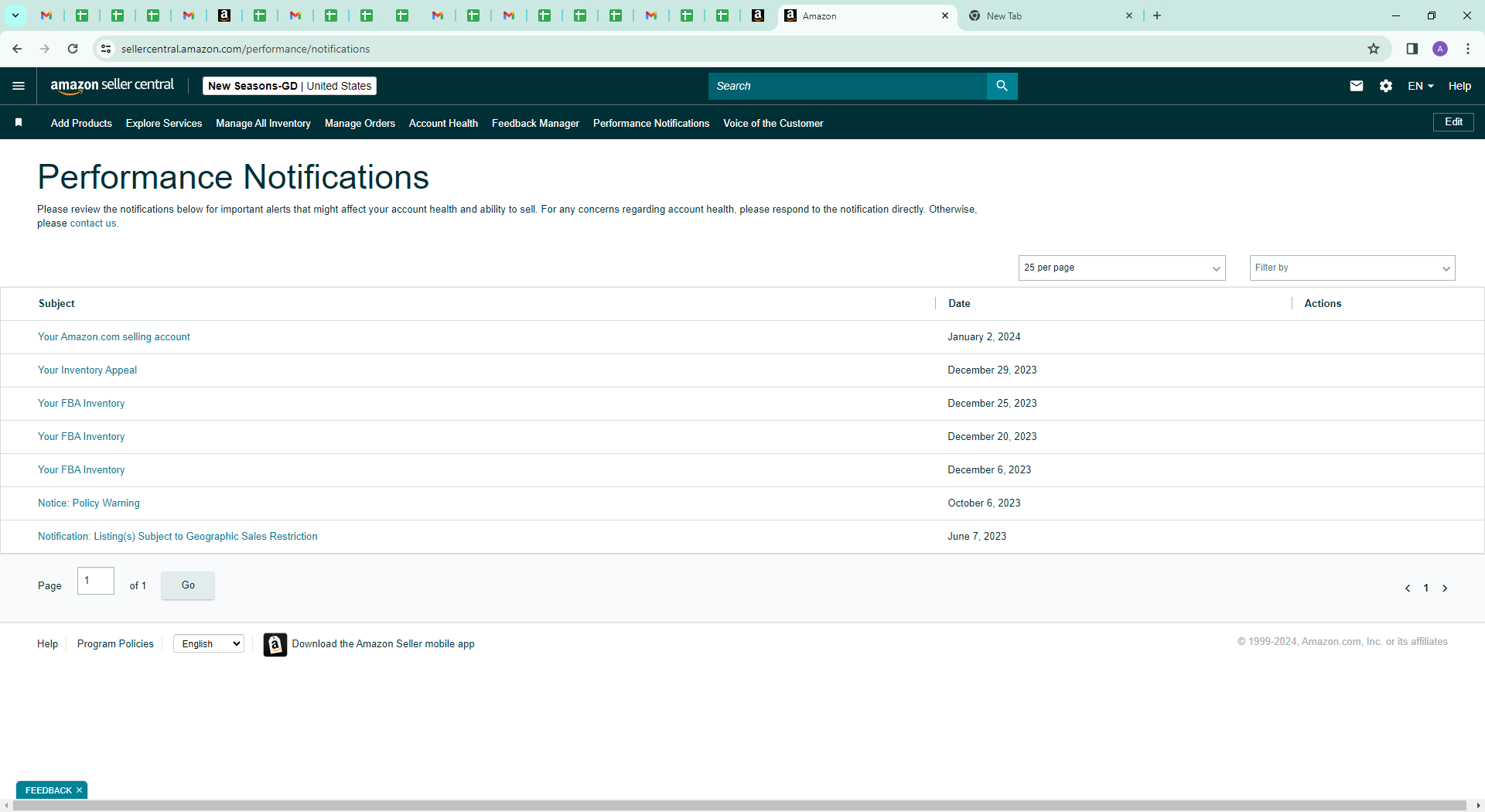Open the tab search dropdown in Chrome
The width and height of the screenshot is (1485, 812).
tap(15, 15)
